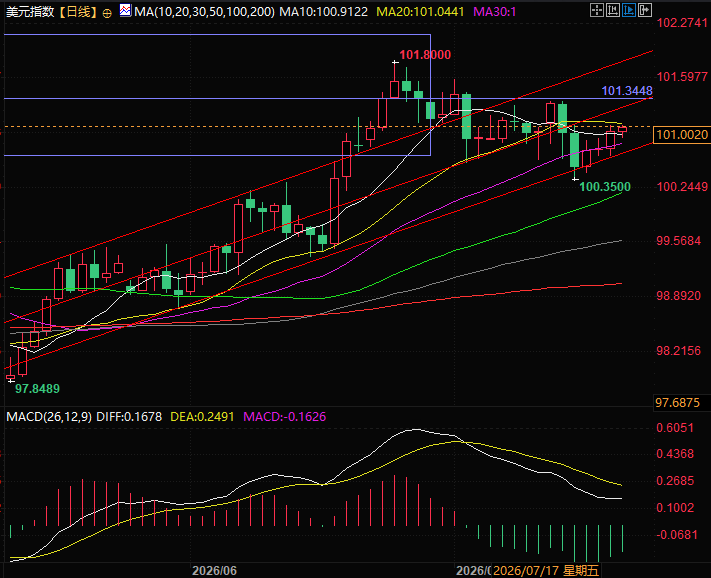This screenshot has height=578, width=711.
Task: Click the 美元指数 chart title
Action: click(x=30, y=11)
